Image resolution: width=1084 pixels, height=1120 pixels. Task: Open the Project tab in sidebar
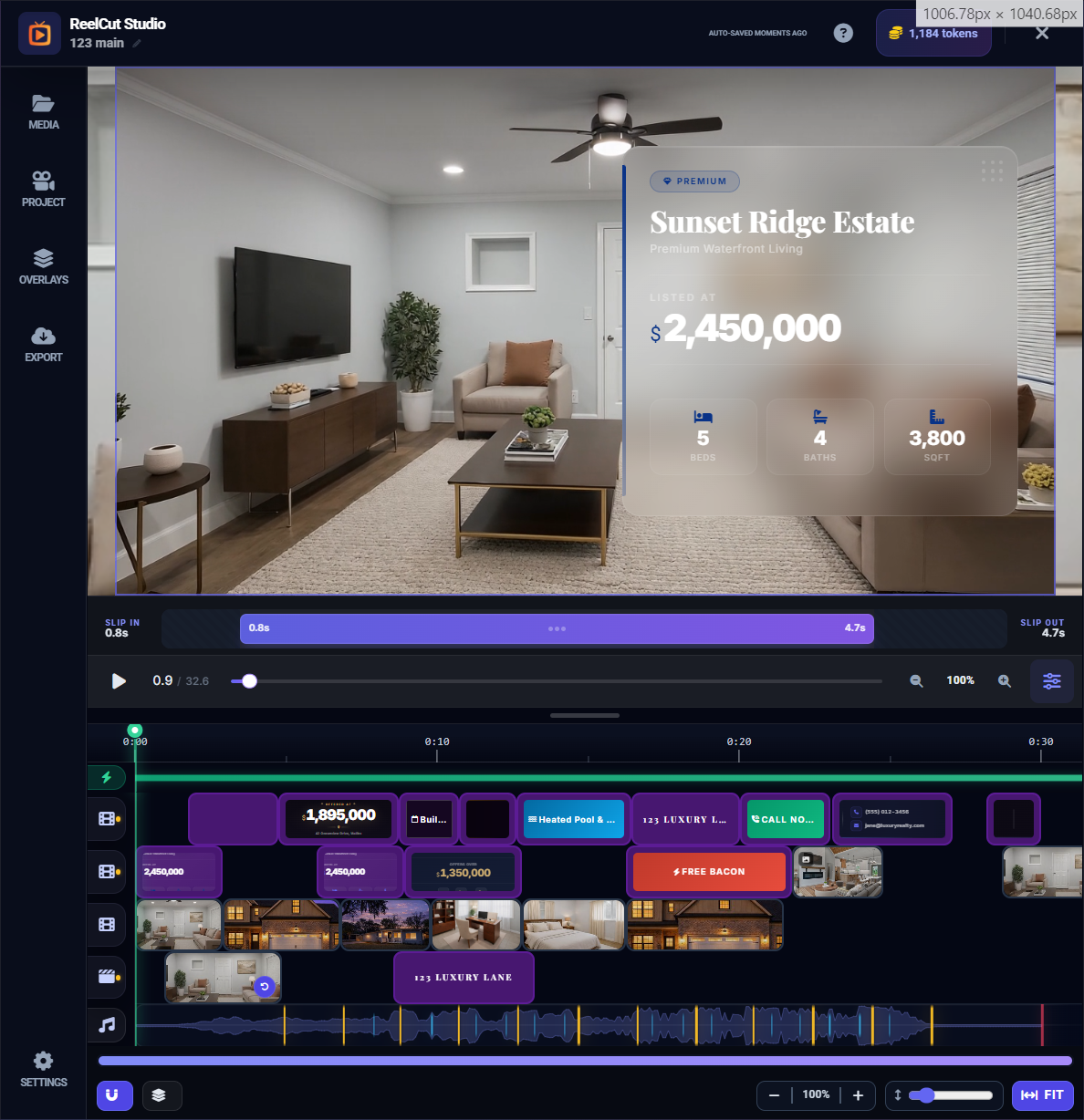click(43, 189)
